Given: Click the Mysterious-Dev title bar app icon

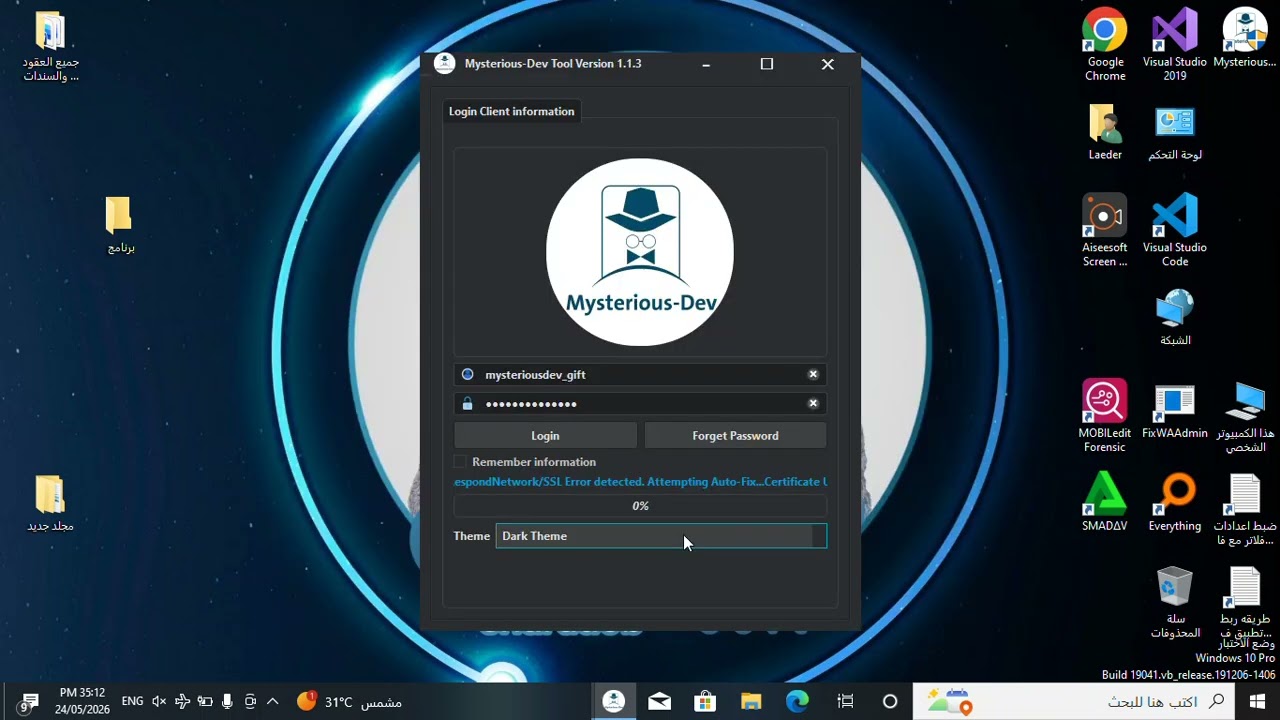Looking at the screenshot, I should pyautogui.click(x=444, y=63).
